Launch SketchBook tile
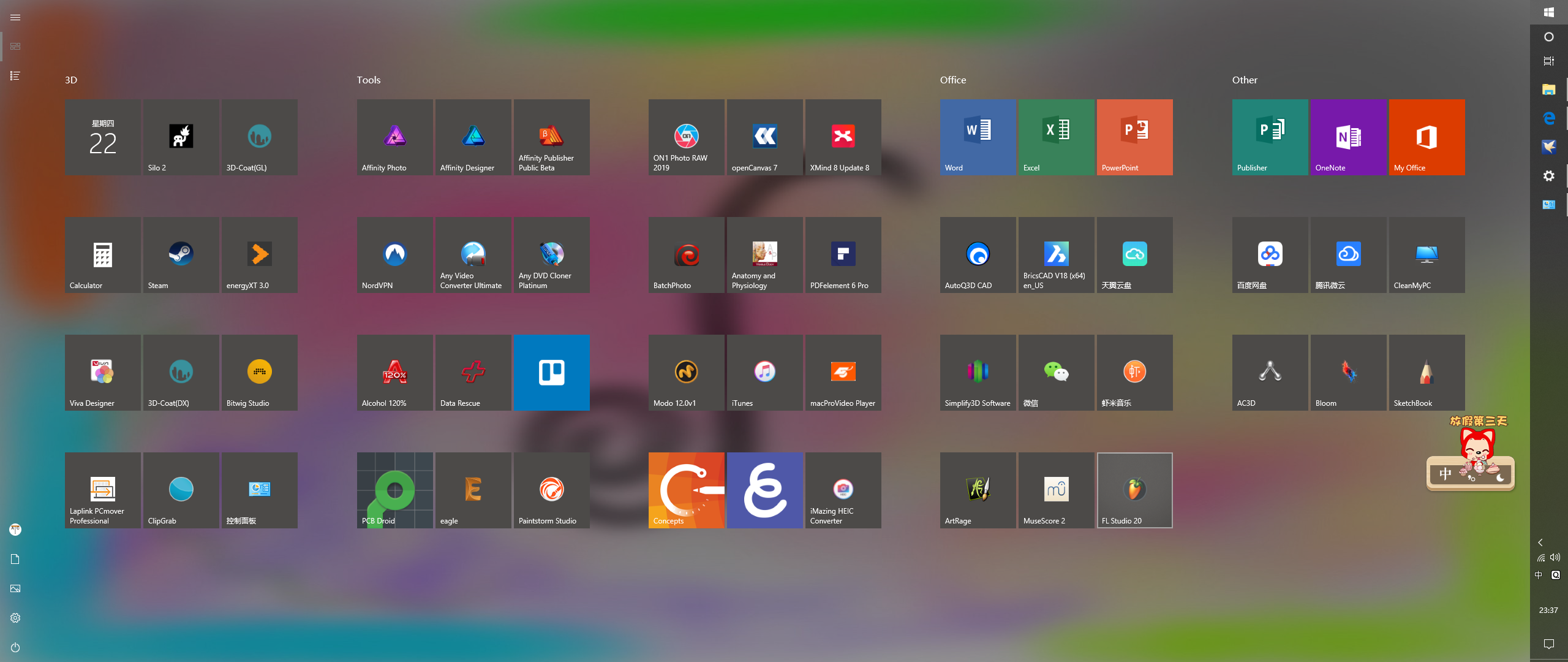The image size is (1568, 662). click(x=1427, y=373)
